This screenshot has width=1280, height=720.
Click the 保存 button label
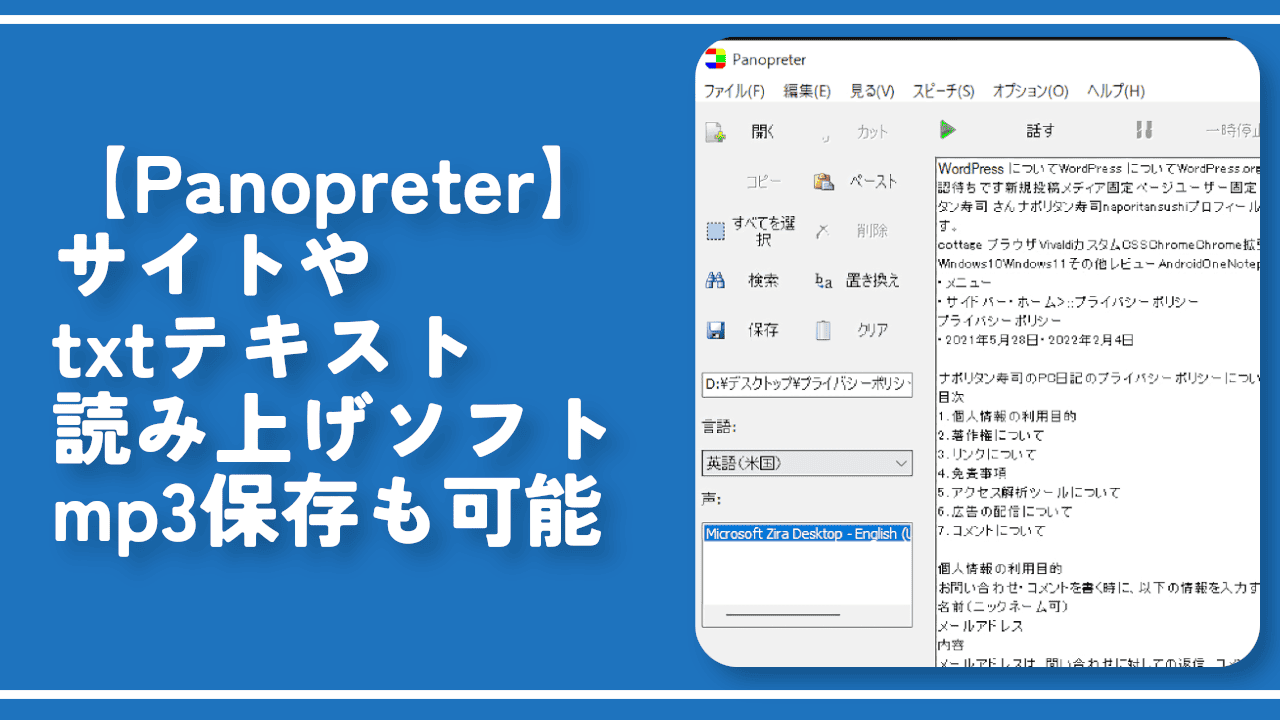tap(763, 330)
